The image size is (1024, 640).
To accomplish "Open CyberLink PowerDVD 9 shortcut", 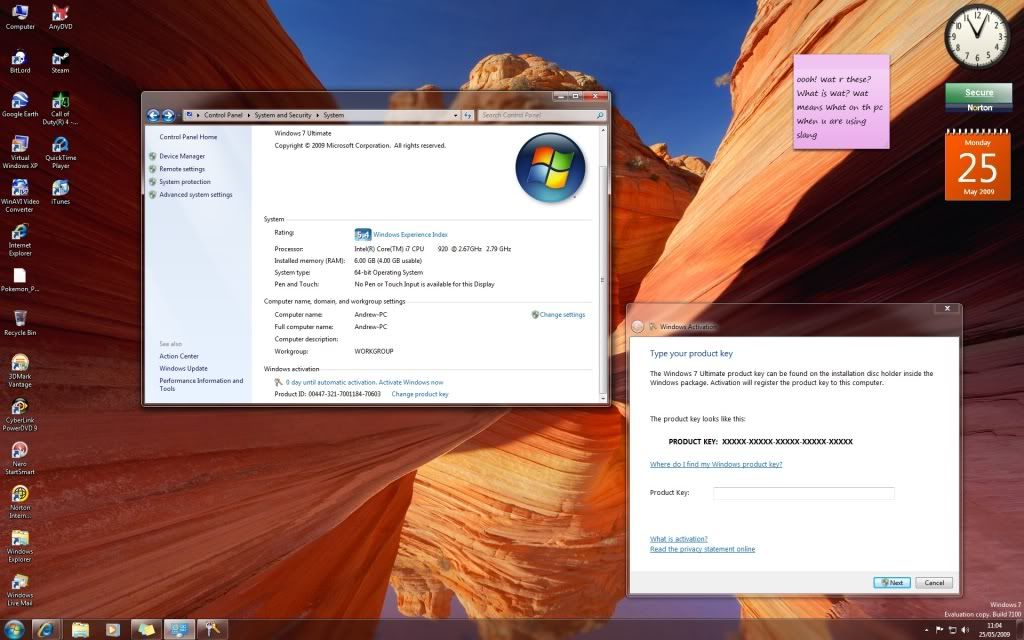I will (x=20, y=415).
